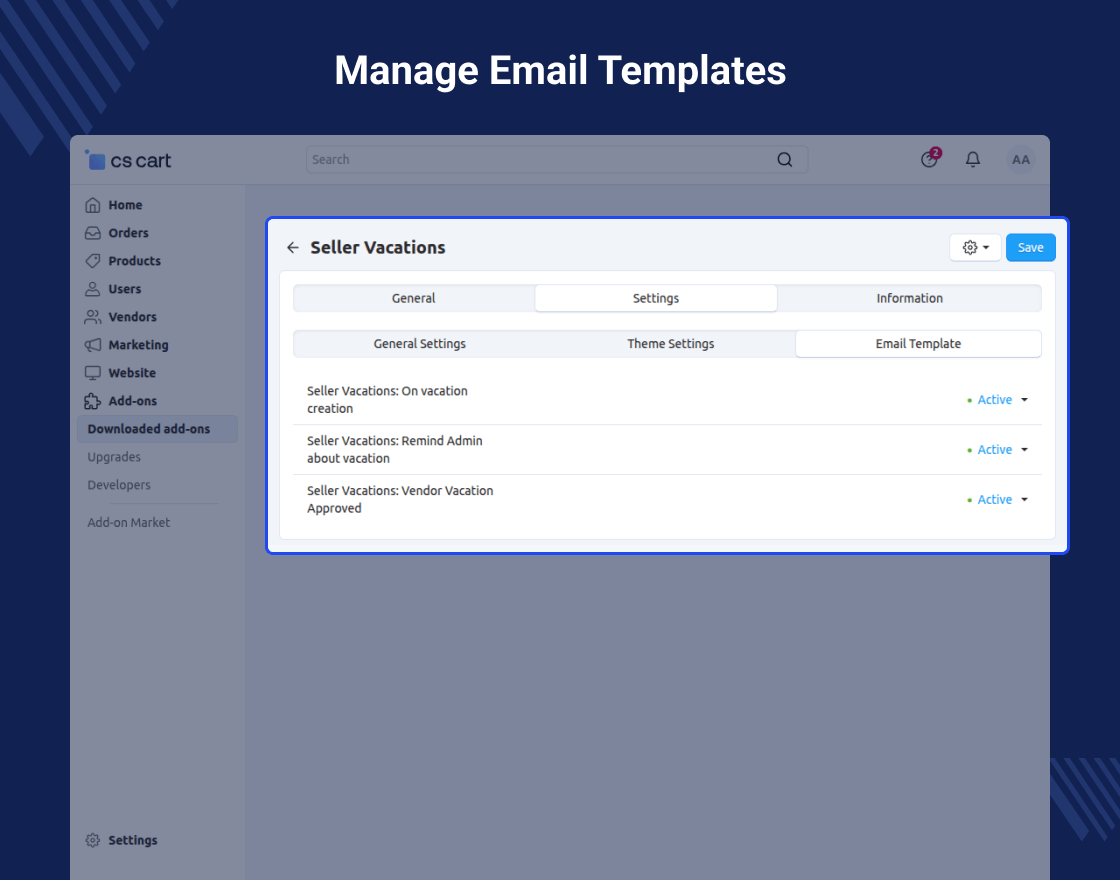Open the Add-on Market link
1120x880 pixels.
129,522
